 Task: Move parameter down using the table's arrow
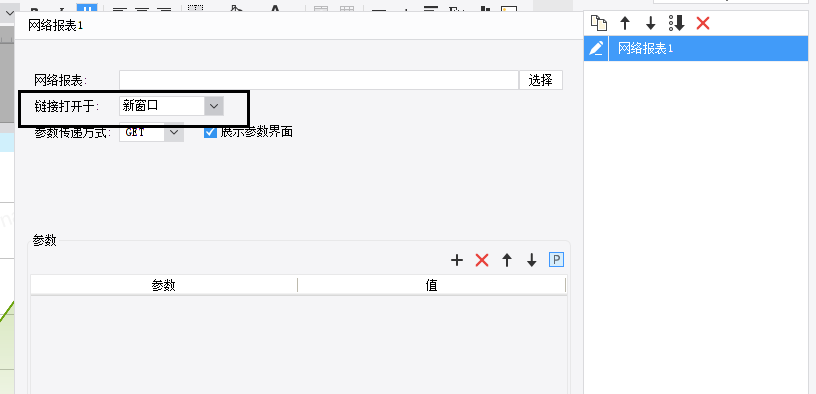coord(531,260)
